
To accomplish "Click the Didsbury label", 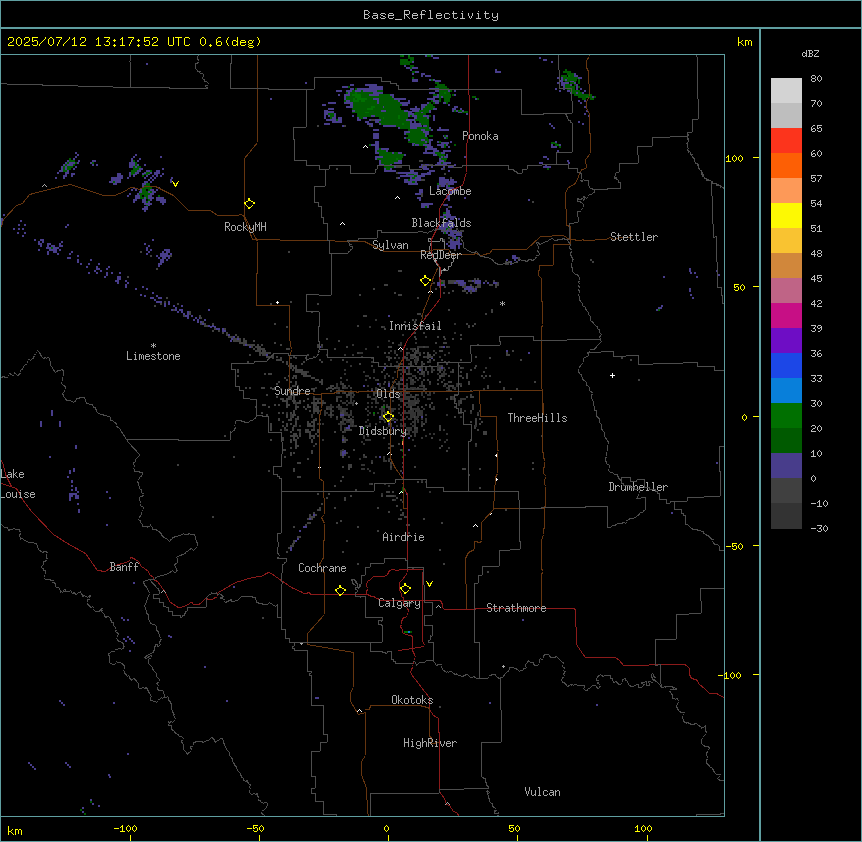I will tap(383, 431).
